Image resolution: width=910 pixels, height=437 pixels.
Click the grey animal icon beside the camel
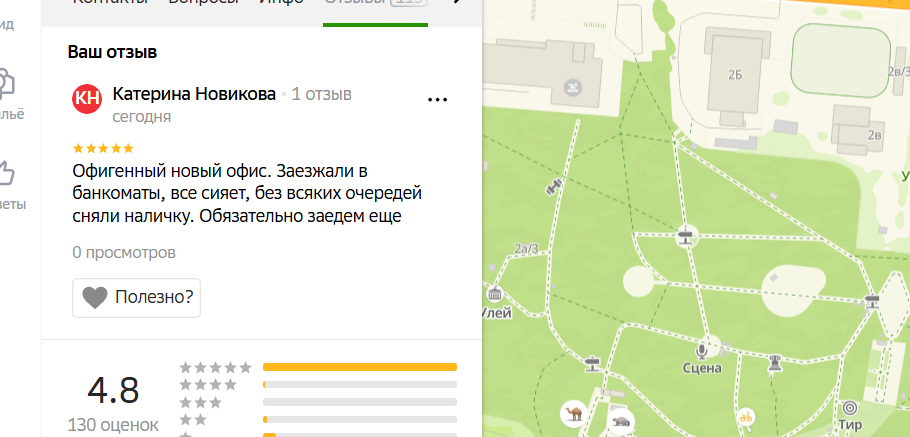[x=621, y=421]
